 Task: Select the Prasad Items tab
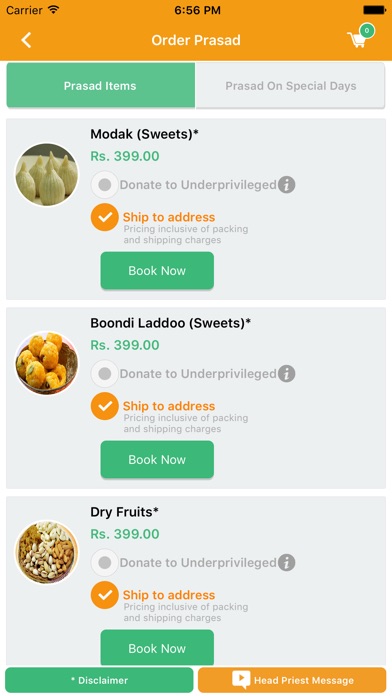[101, 86]
